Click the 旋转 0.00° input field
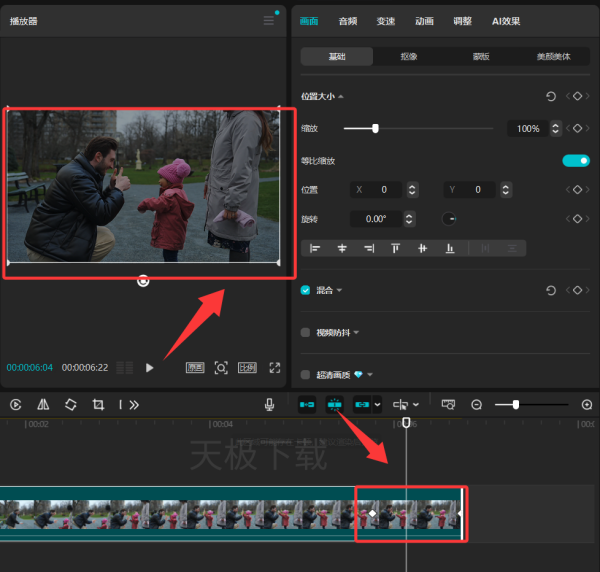Viewport: 600px width, 572px height. pyautogui.click(x=376, y=219)
